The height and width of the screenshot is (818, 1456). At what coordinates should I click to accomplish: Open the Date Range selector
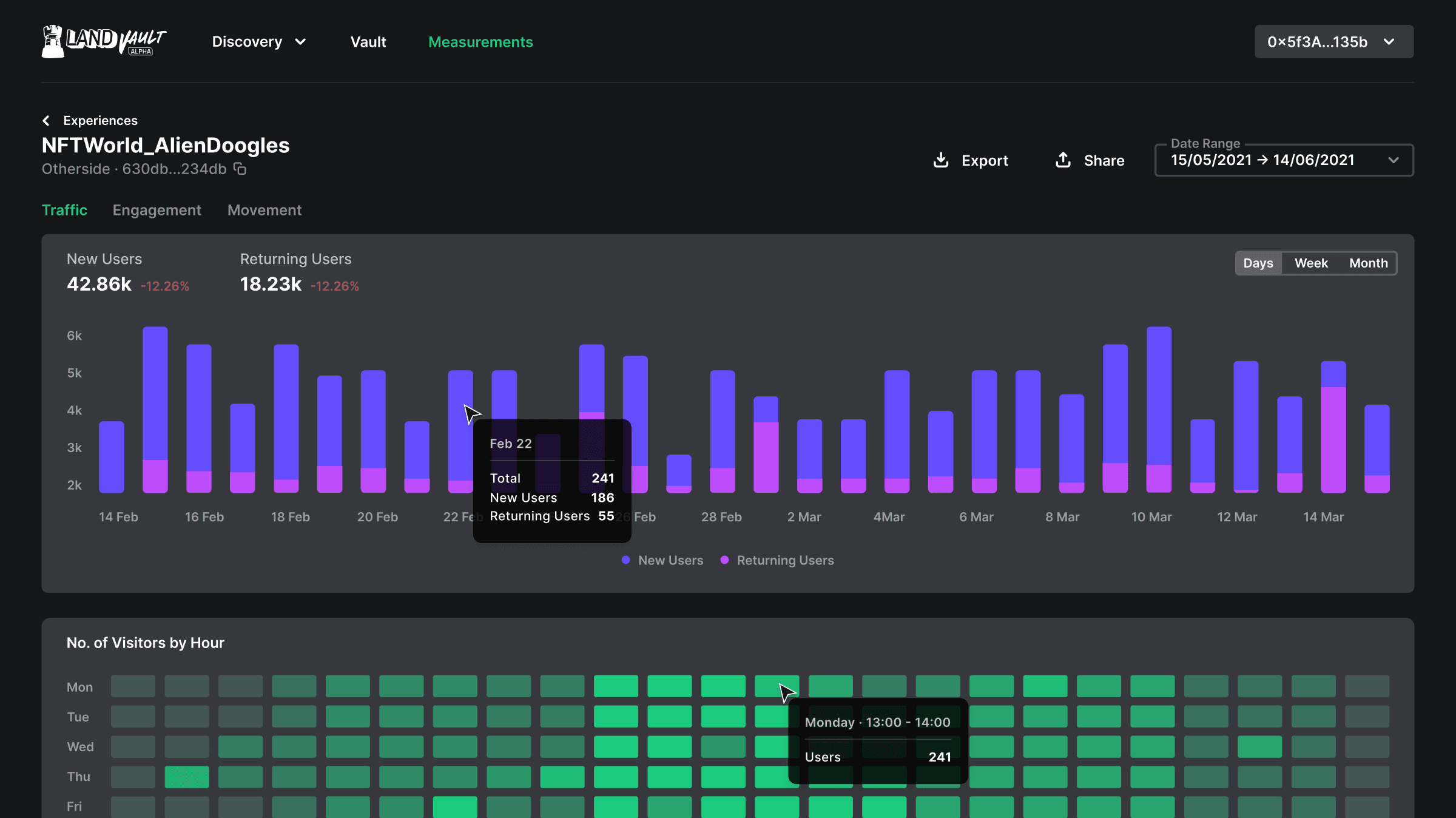pyautogui.click(x=1284, y=160)
